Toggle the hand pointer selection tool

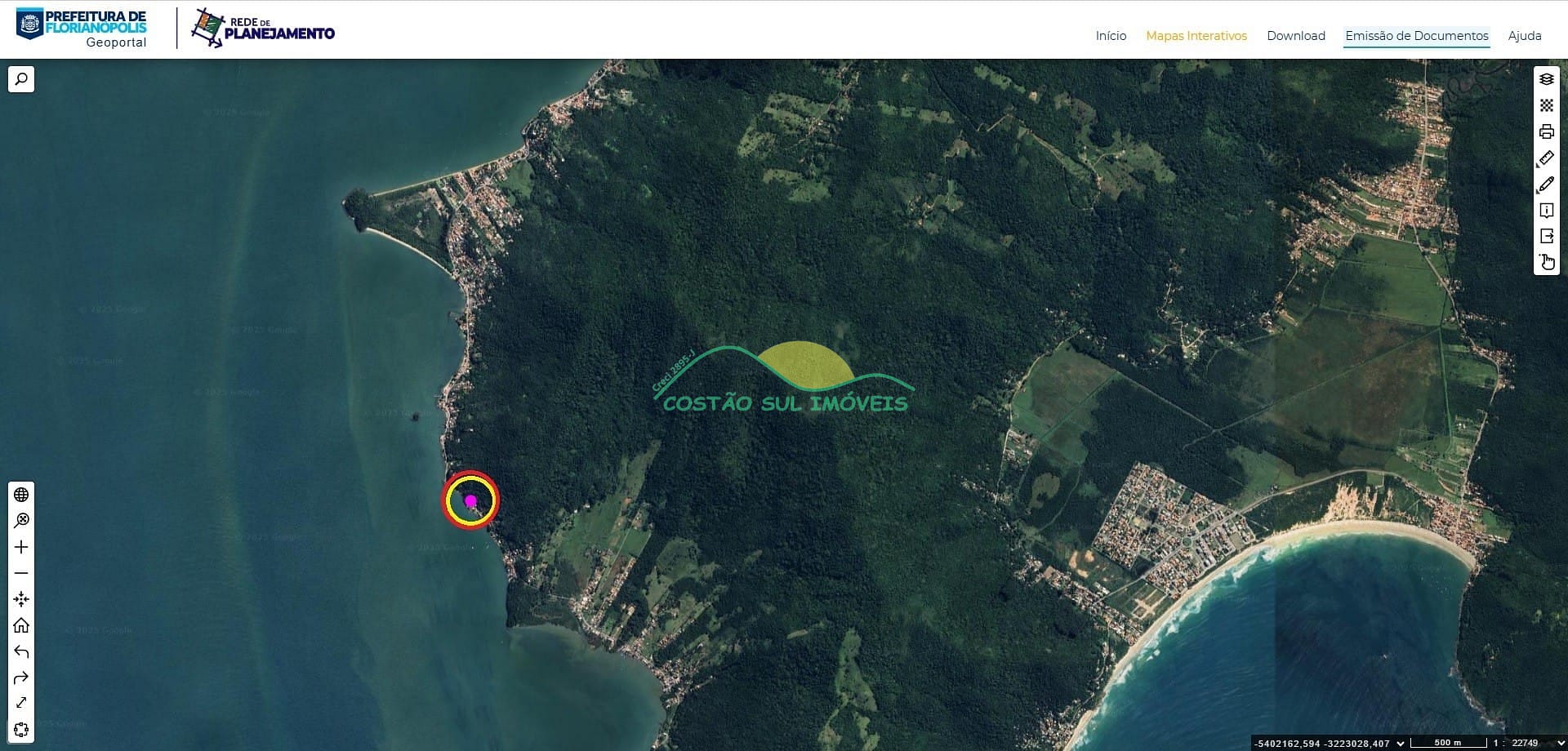tap(1546, 262)
